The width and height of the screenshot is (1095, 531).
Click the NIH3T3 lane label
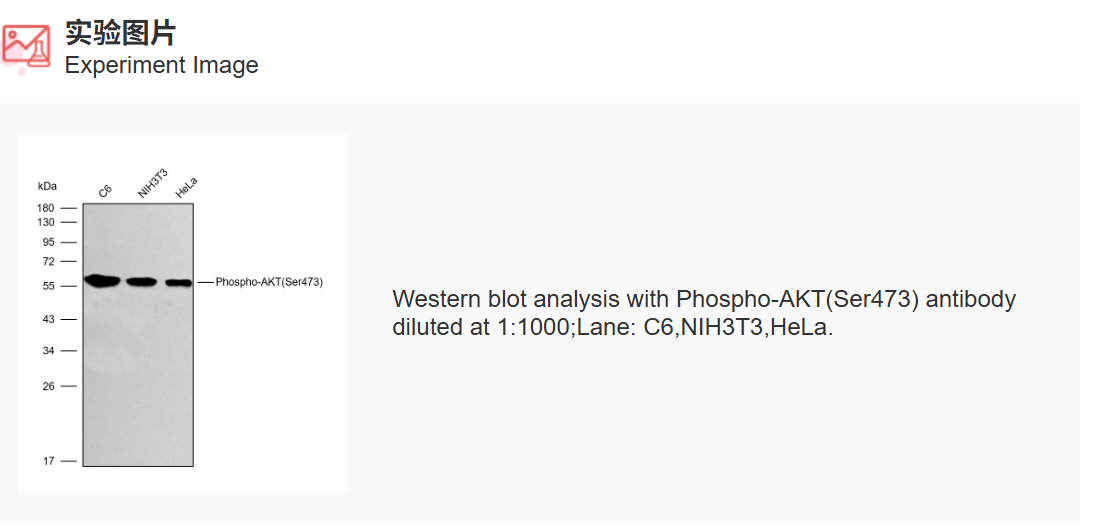pos(153,184)
